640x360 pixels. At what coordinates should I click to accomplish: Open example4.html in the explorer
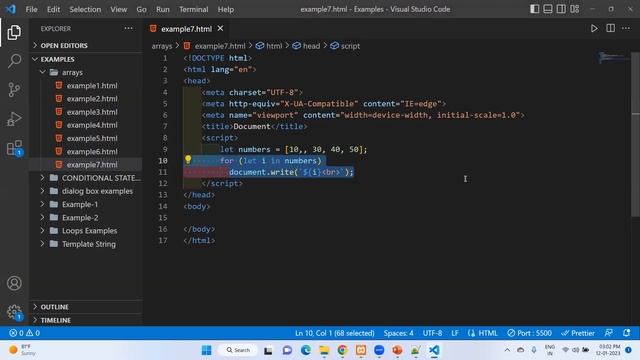click(x=86, y=125)
